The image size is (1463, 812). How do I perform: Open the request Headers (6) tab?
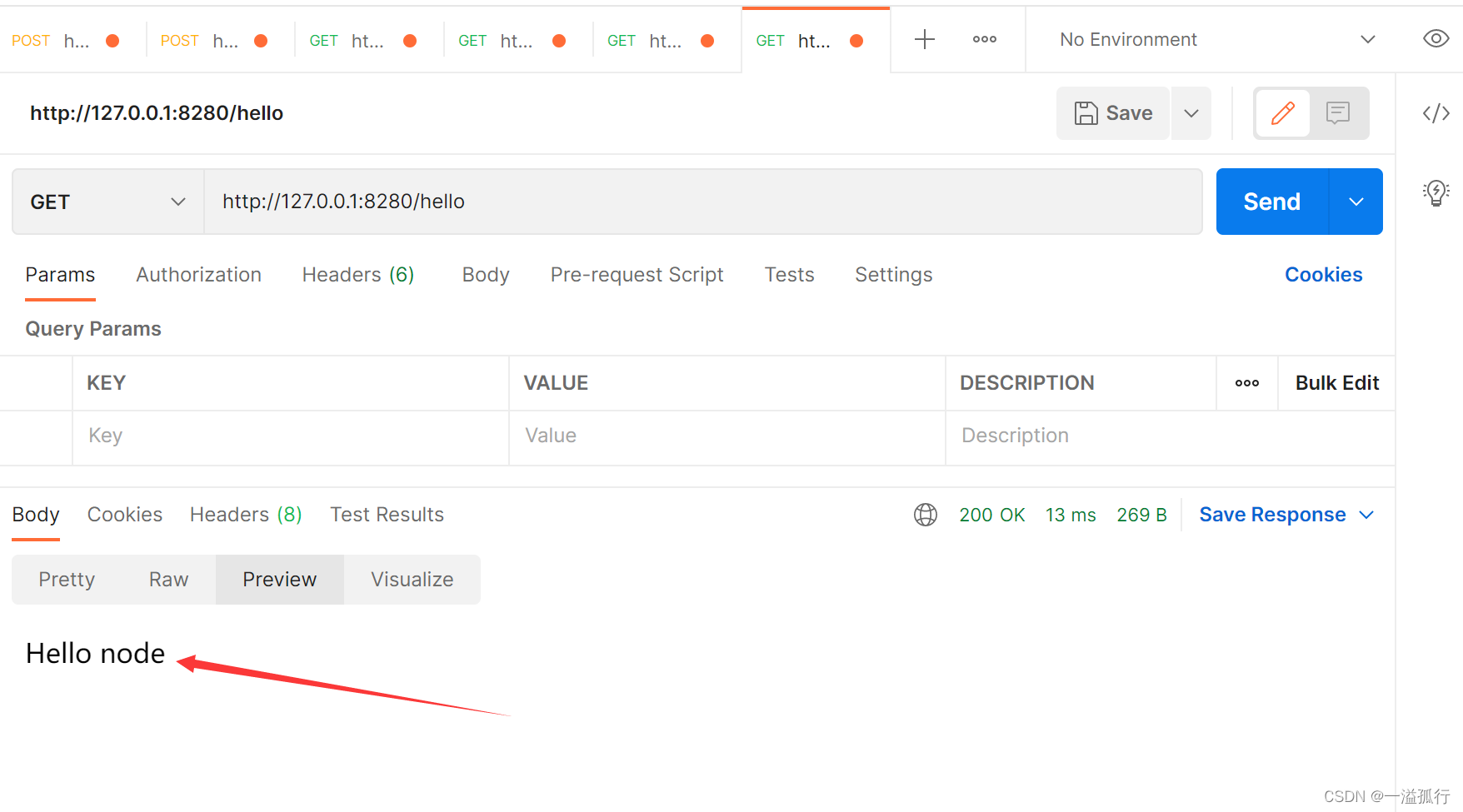pos(358,275)
